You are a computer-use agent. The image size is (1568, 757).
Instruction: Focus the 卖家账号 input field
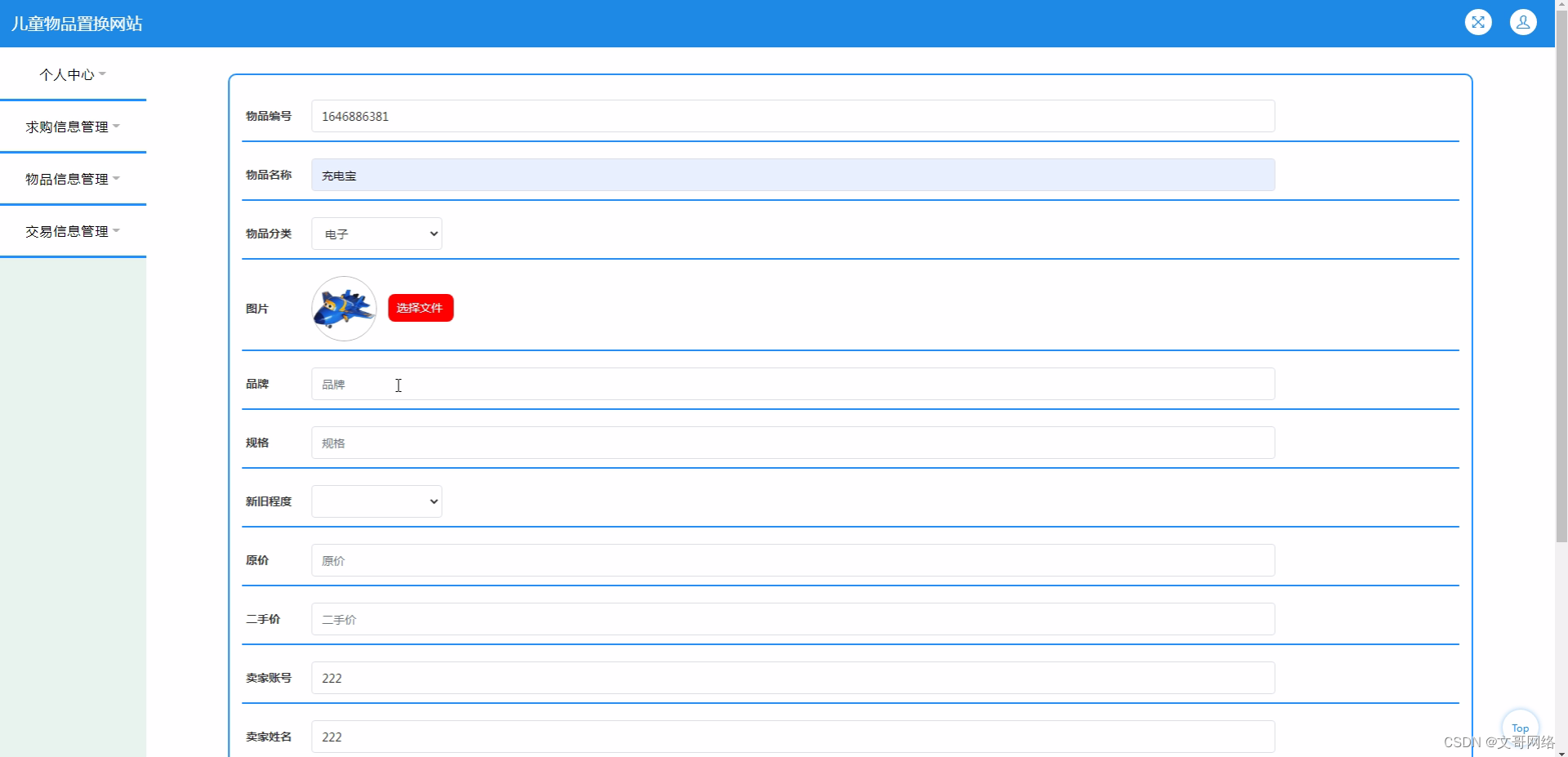pyautogui.click(x=793, y=678)
